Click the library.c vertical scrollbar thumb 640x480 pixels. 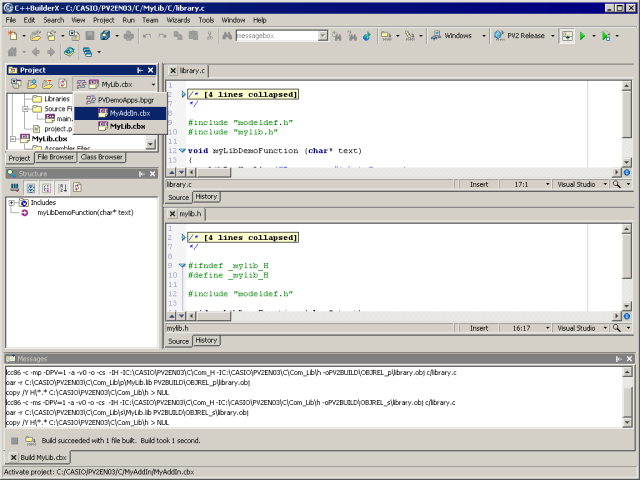[x=627, y=114]
